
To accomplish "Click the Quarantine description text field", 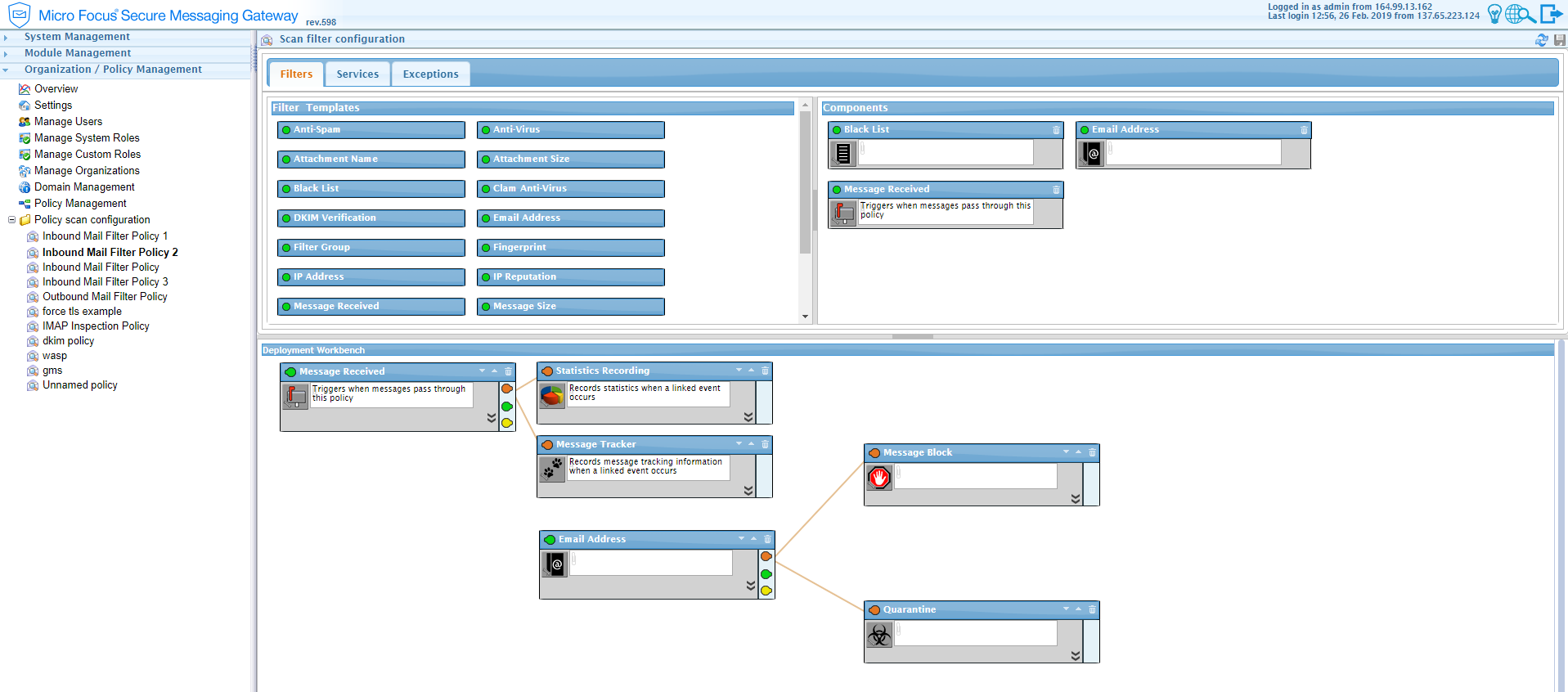I will [x=976, y=633].
